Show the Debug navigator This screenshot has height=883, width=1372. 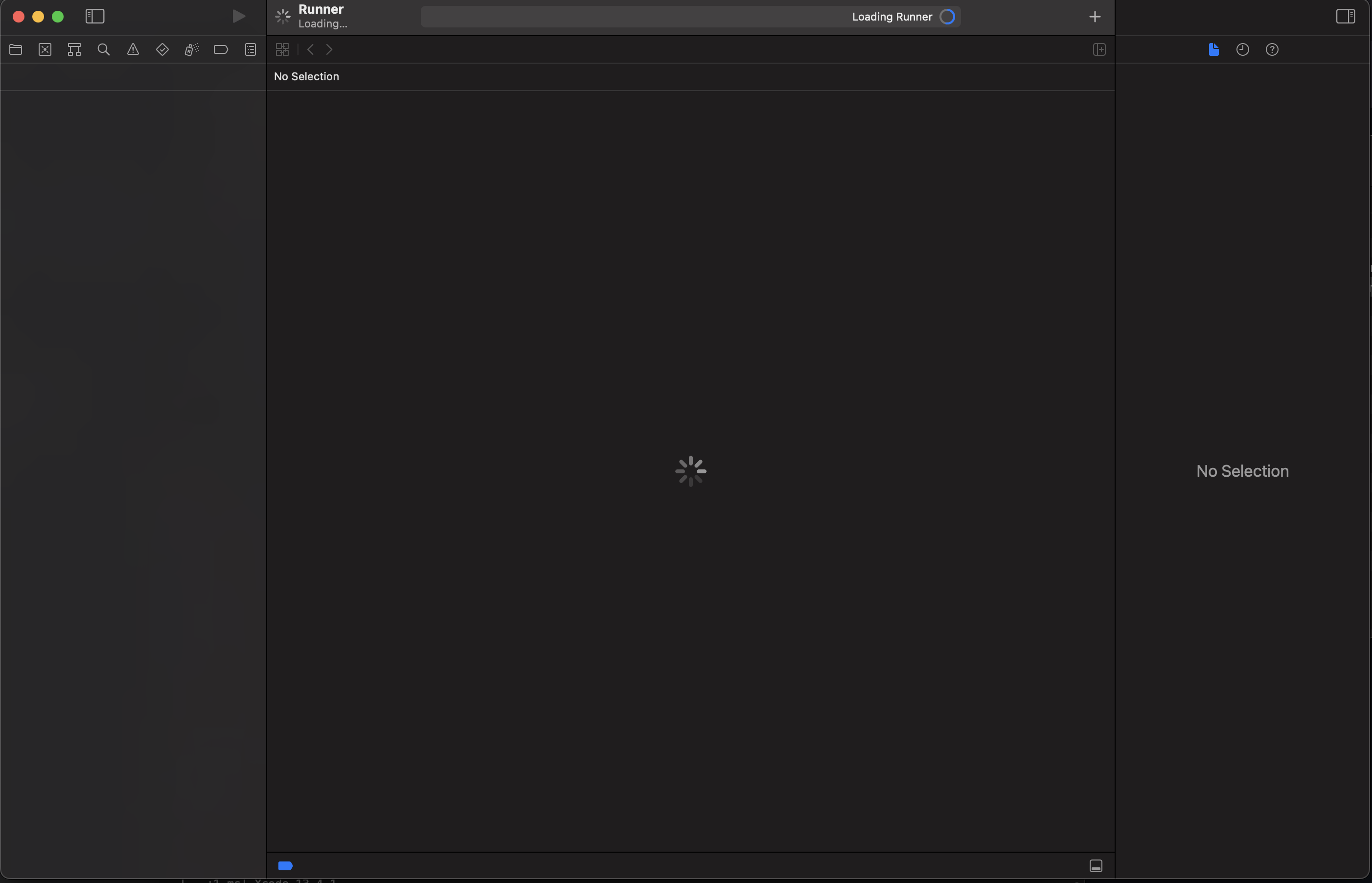pyautogui.click(x=191, y=49)
